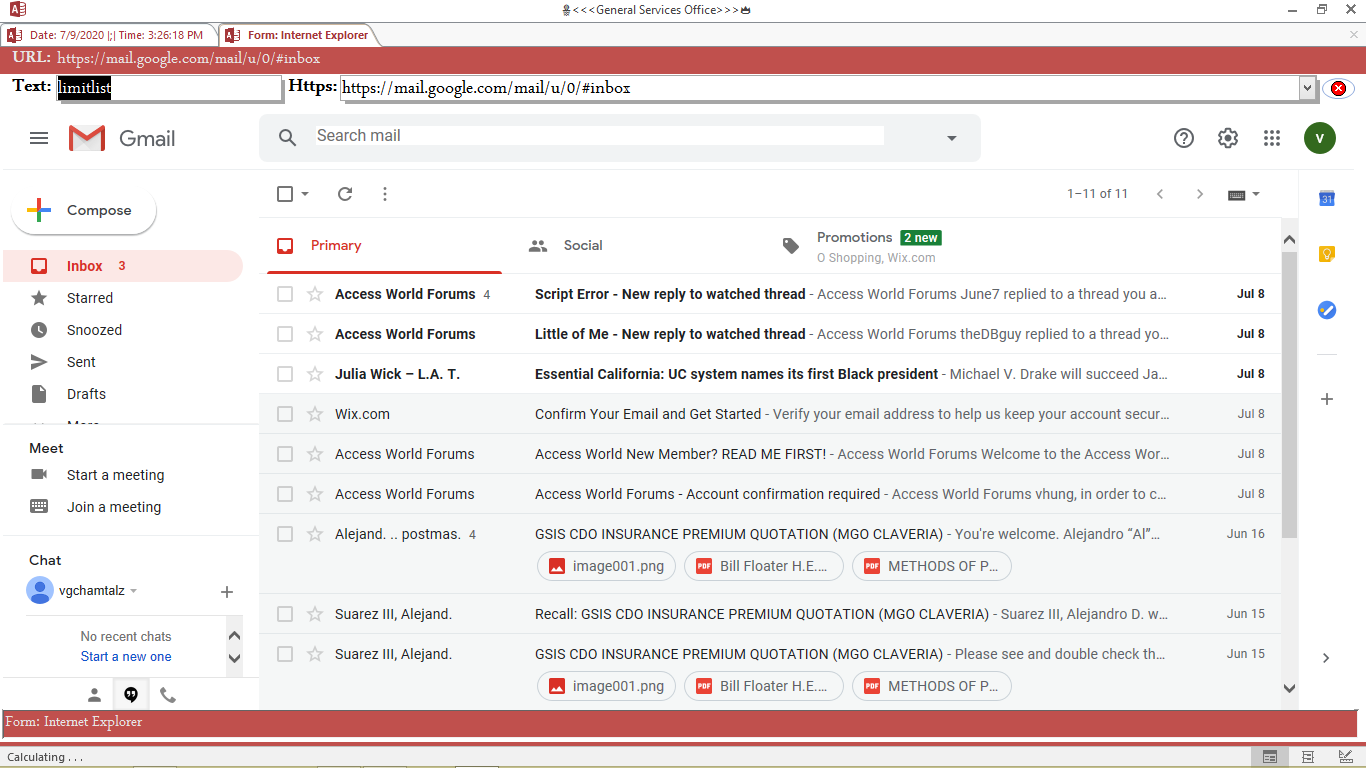The width and height of the screenshot is (1366, 768).
Task: Open the Google apps grid
Action: [x=1272, y=138]
